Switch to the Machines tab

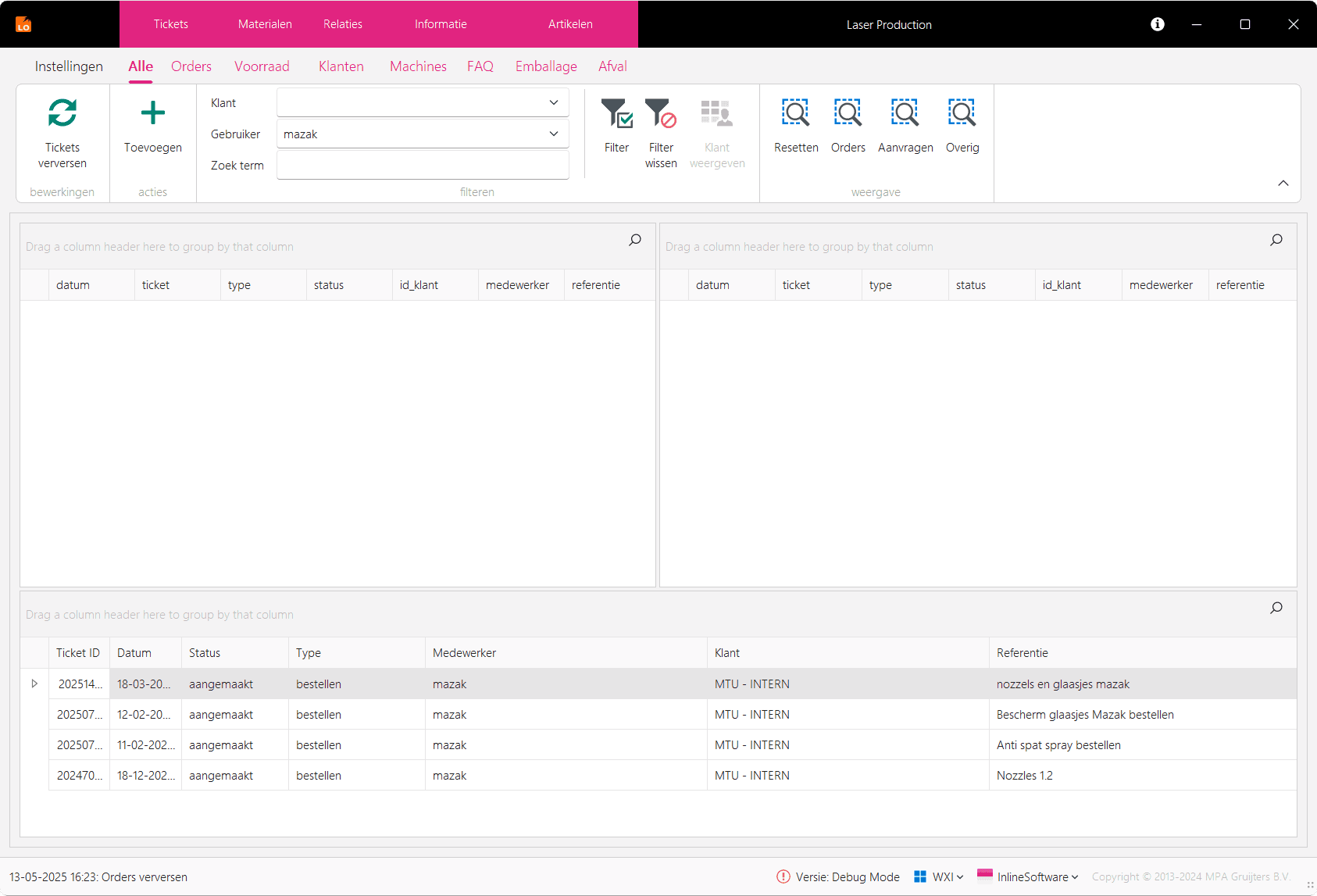point(418,66)
